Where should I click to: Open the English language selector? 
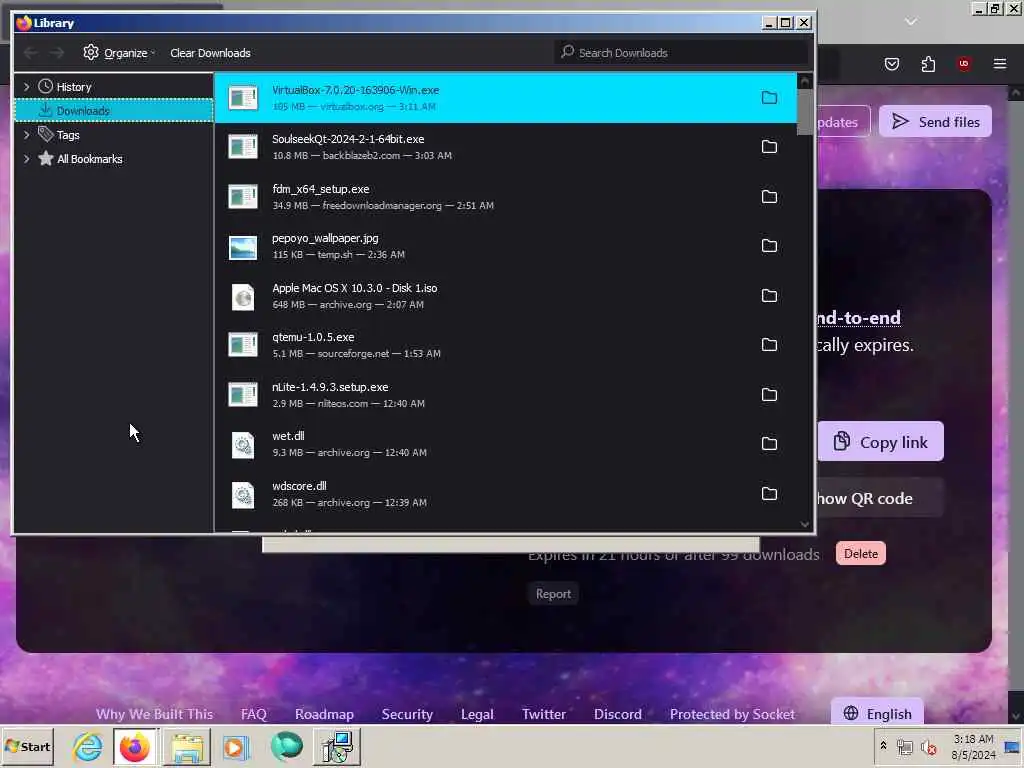(x=877, y=713)
